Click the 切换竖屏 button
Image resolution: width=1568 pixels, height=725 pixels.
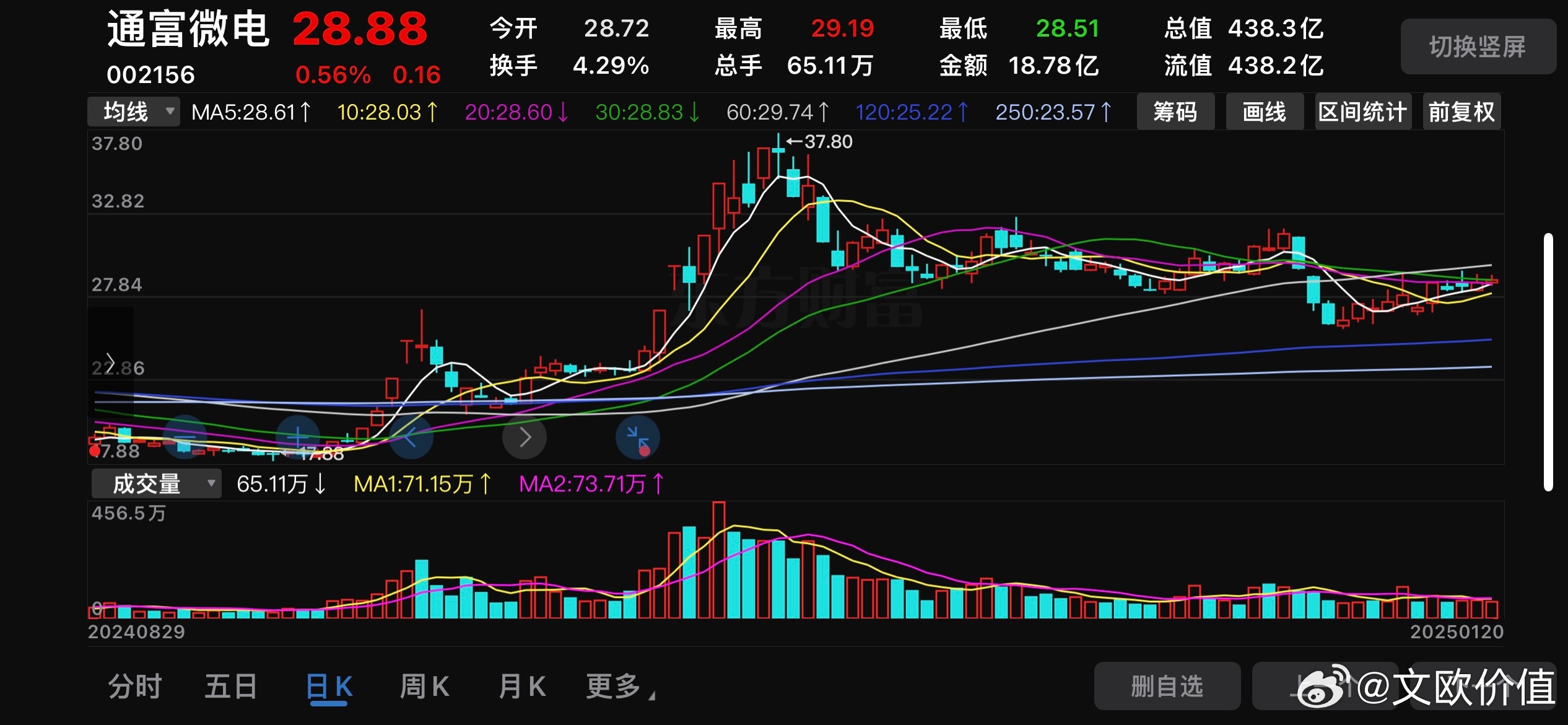(x=1478, y=47)
